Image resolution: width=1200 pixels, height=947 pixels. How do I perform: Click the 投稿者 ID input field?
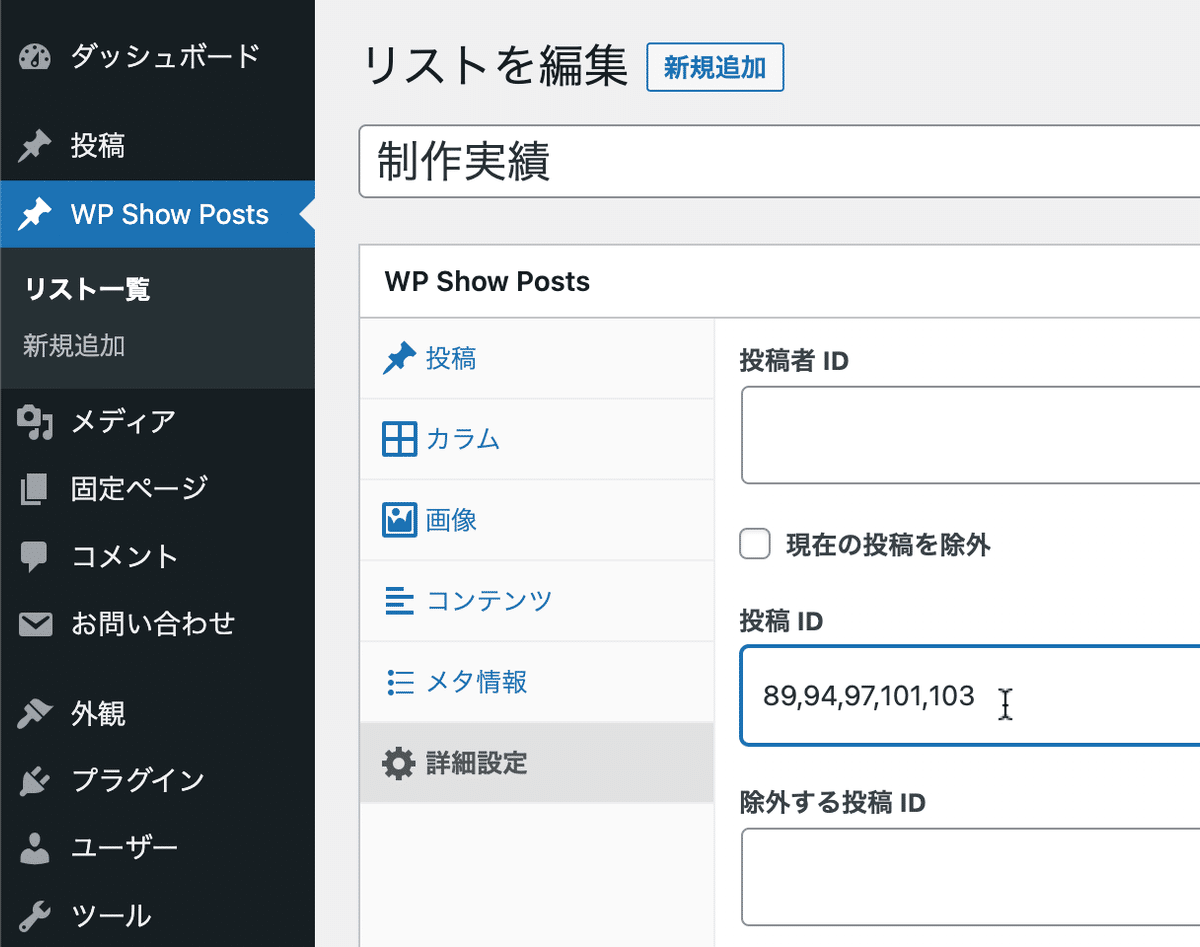pos(970,435)
